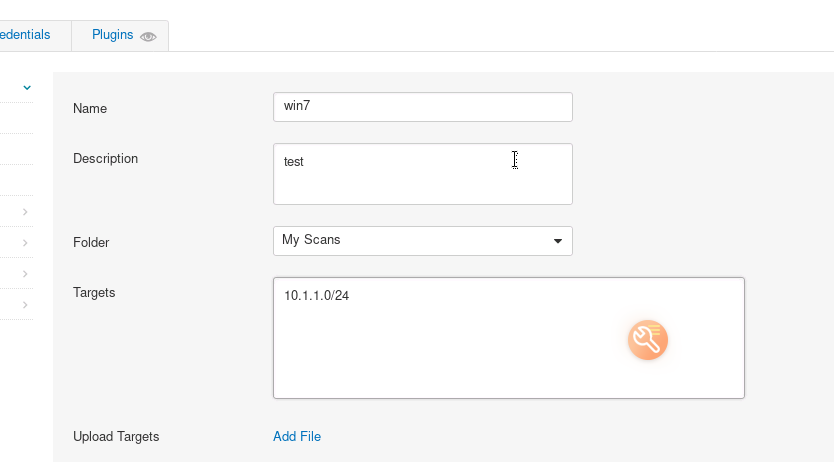Switch to the Plugins tab

coord(113,35)
